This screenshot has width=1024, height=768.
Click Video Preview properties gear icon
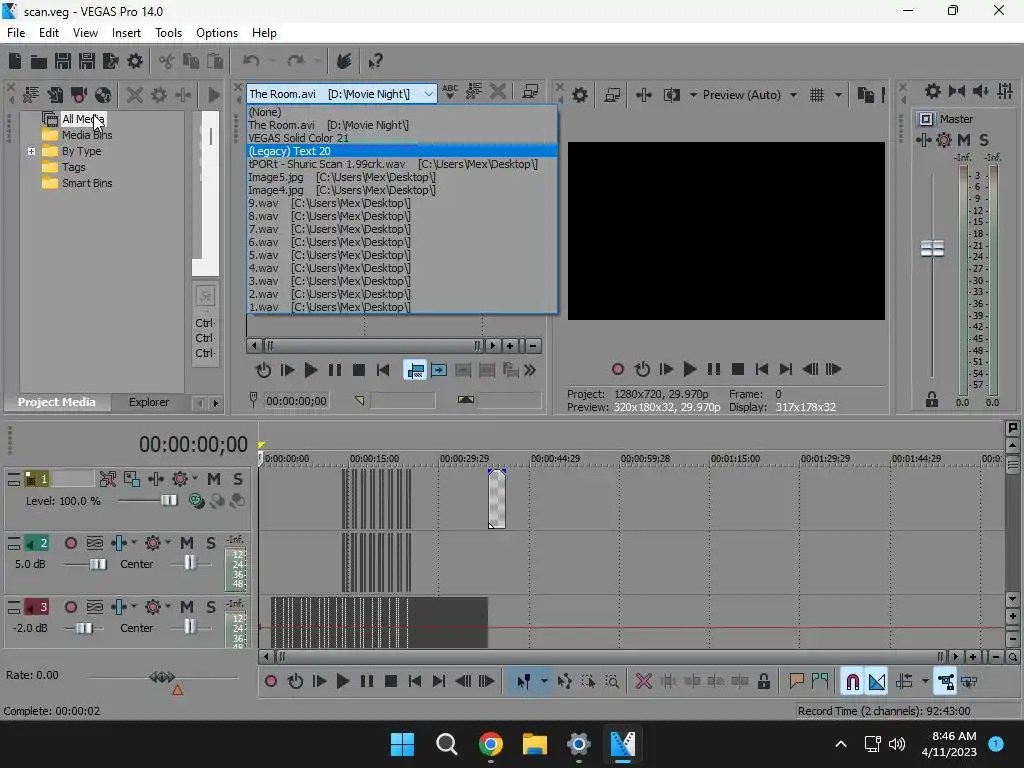[x=579, y=95]
